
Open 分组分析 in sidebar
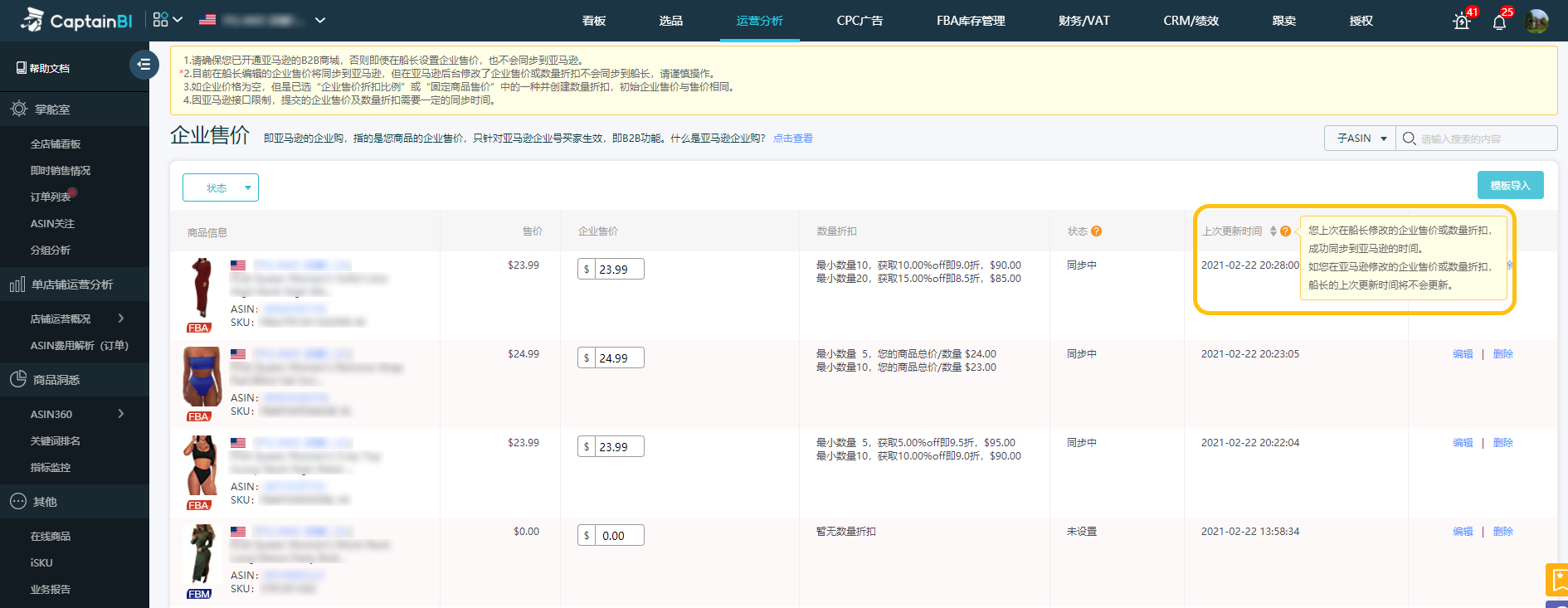click(51, 250)
